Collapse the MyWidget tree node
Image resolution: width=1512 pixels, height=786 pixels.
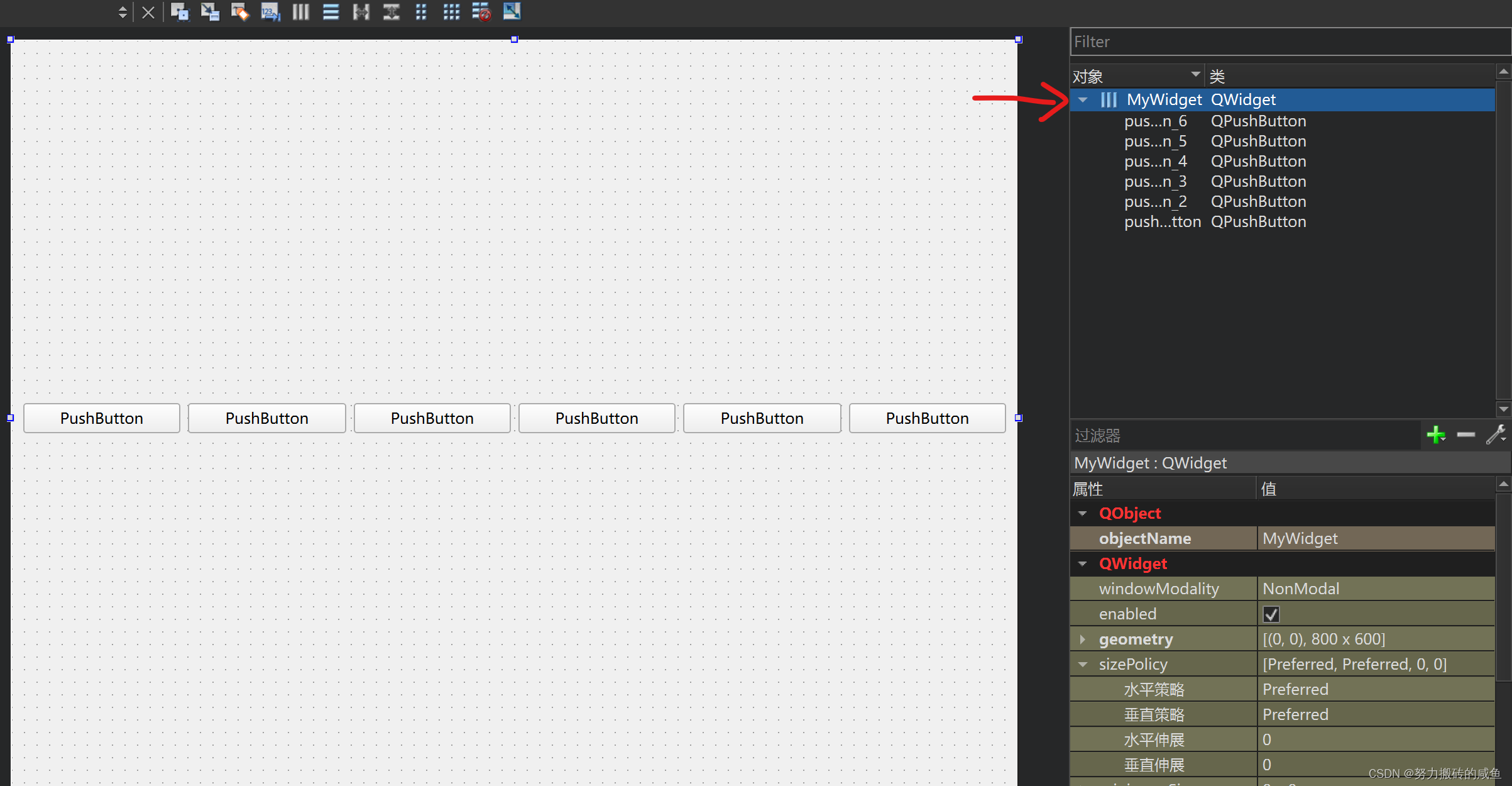coord(1083,100)
